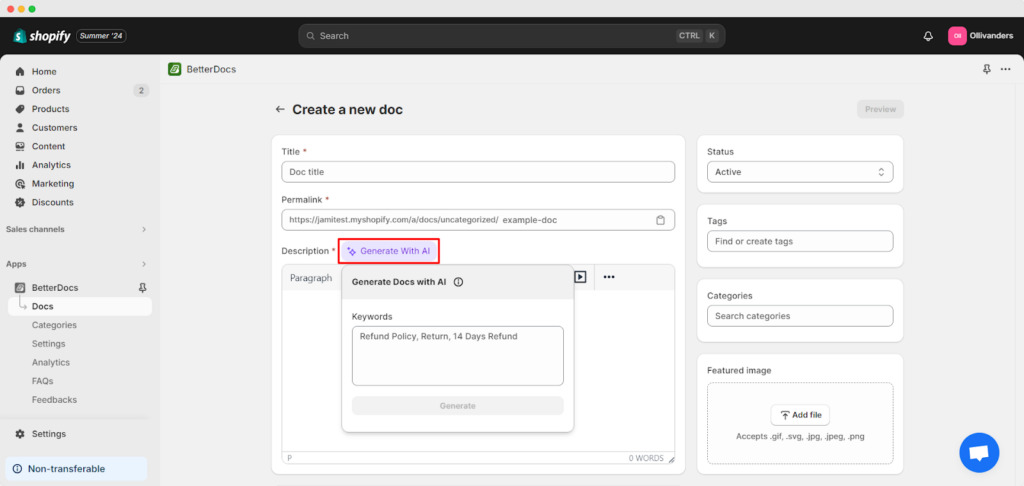
Task: Click the permalink slug example-doc field
Action: [530, 220]
